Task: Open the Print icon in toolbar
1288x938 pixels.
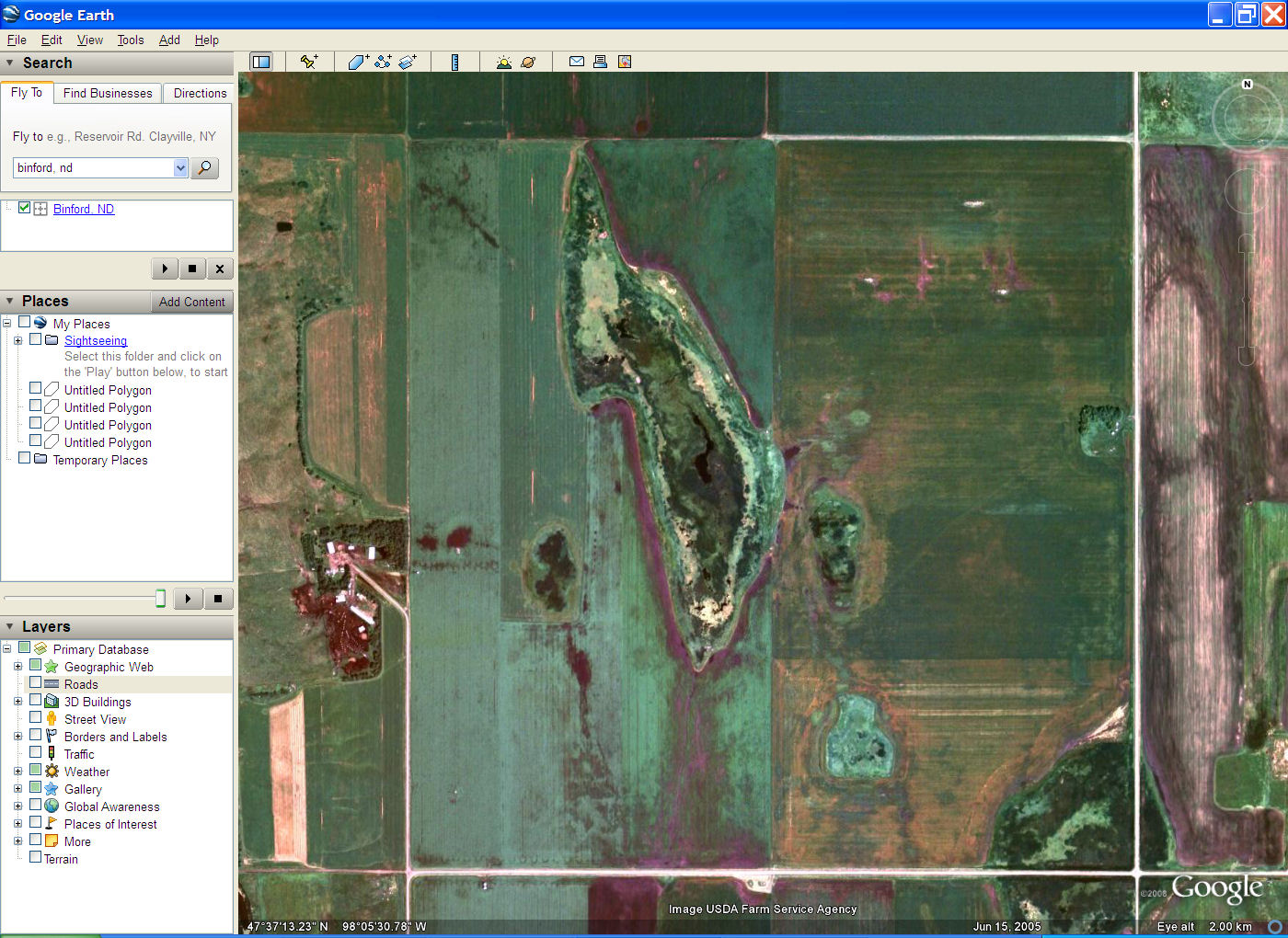Action: pos(600,62)
